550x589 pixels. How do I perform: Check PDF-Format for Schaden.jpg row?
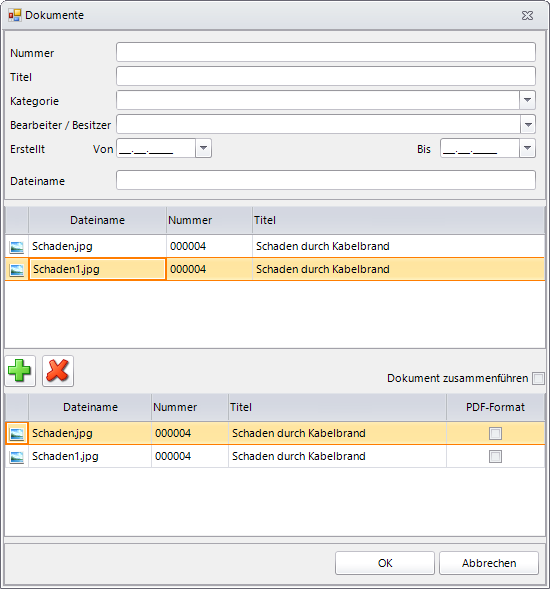[495, 433]
